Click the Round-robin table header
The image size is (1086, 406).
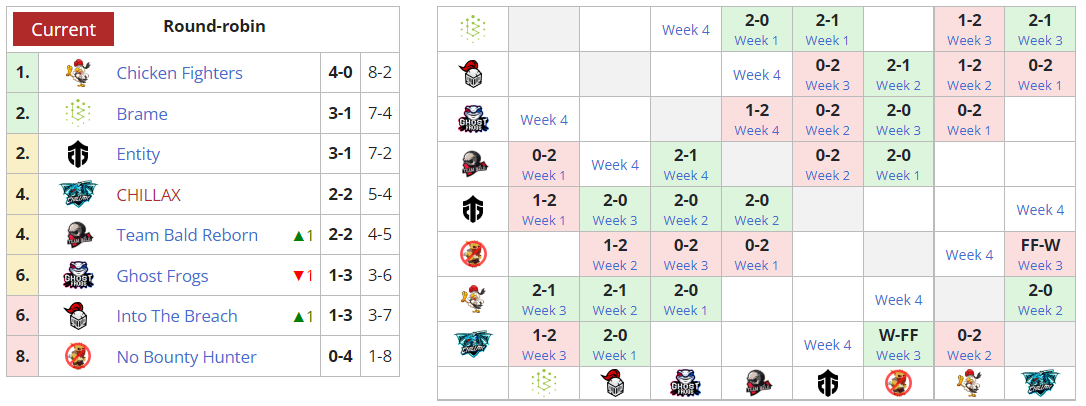pos(214,26)
